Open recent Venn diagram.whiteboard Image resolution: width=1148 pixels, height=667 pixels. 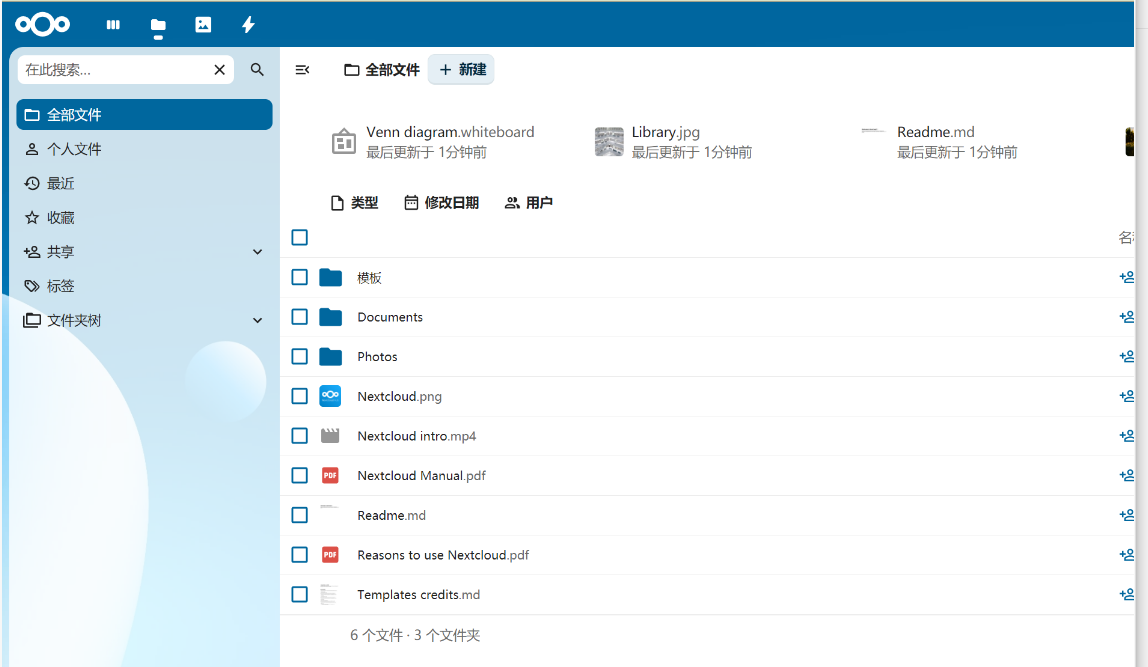point(433,142)
